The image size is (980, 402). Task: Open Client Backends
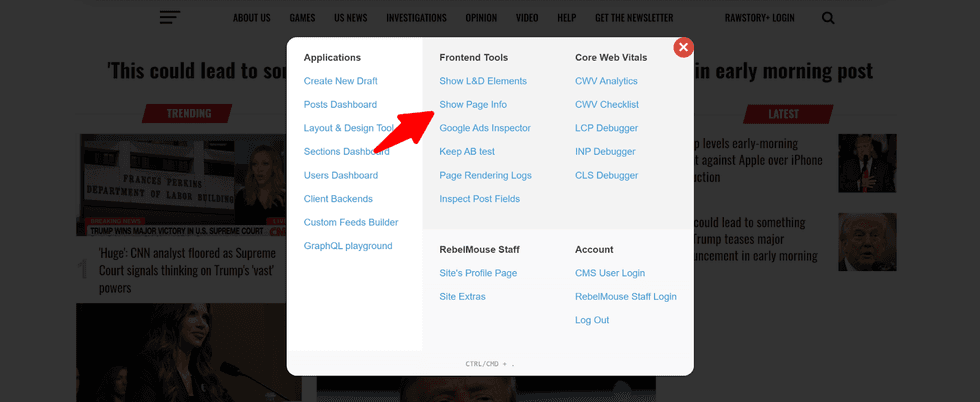click(338, 199)
